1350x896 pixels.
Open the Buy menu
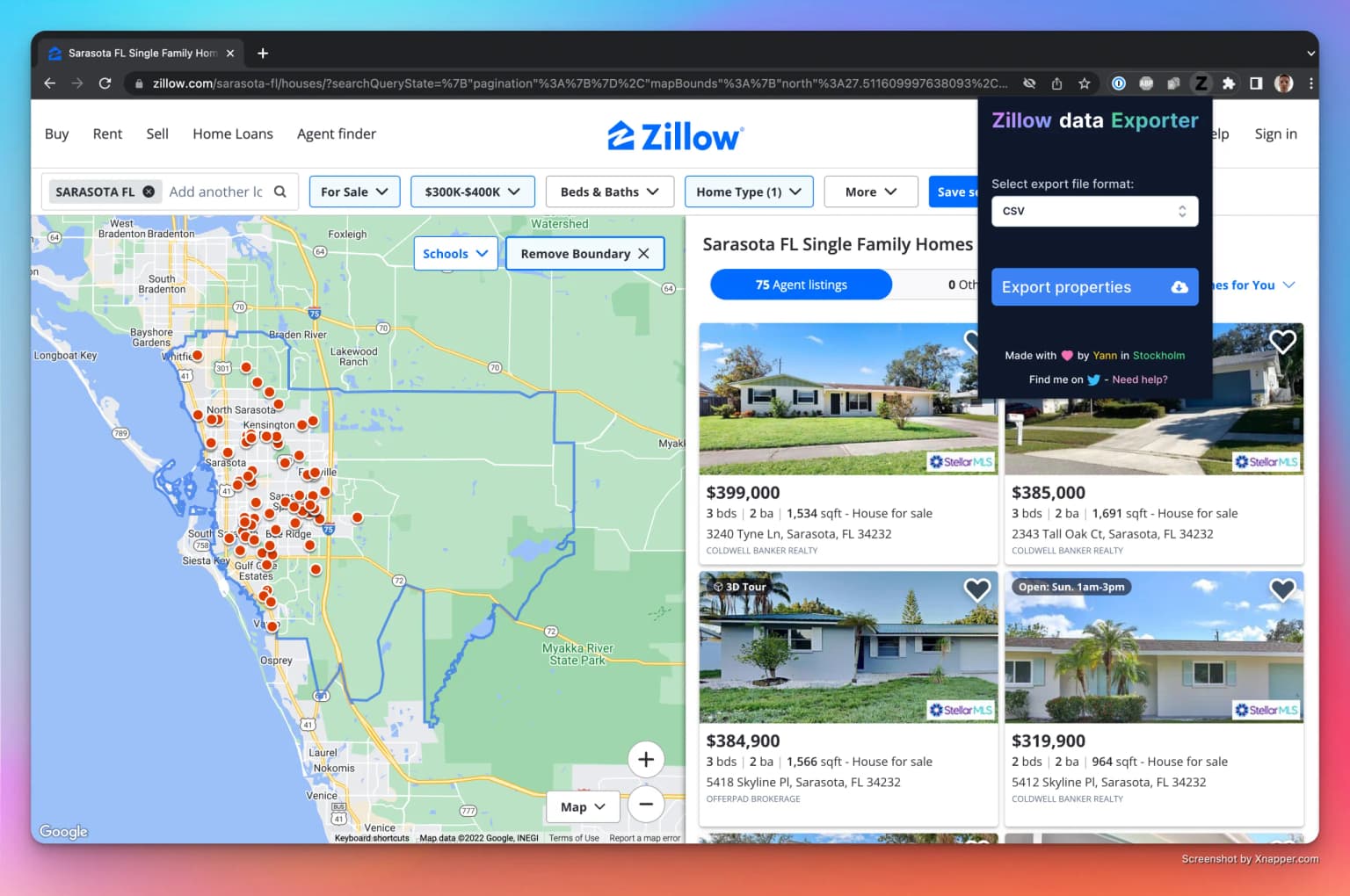tap(56, 134)
